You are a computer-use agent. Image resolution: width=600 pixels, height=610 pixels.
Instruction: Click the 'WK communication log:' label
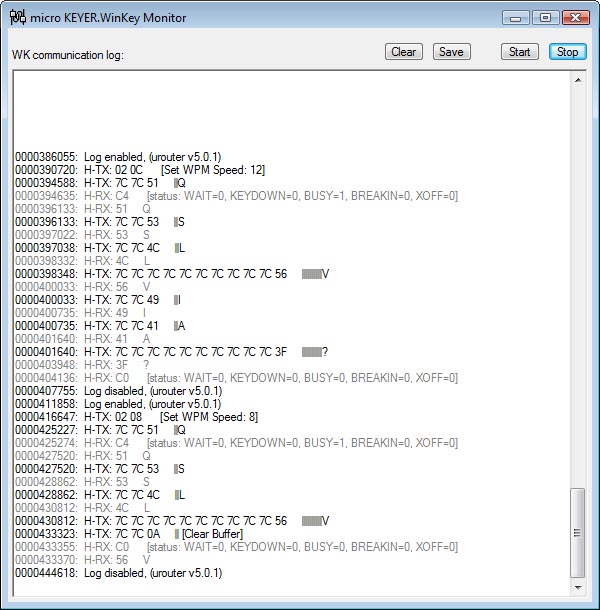click(x=68, y=55)
